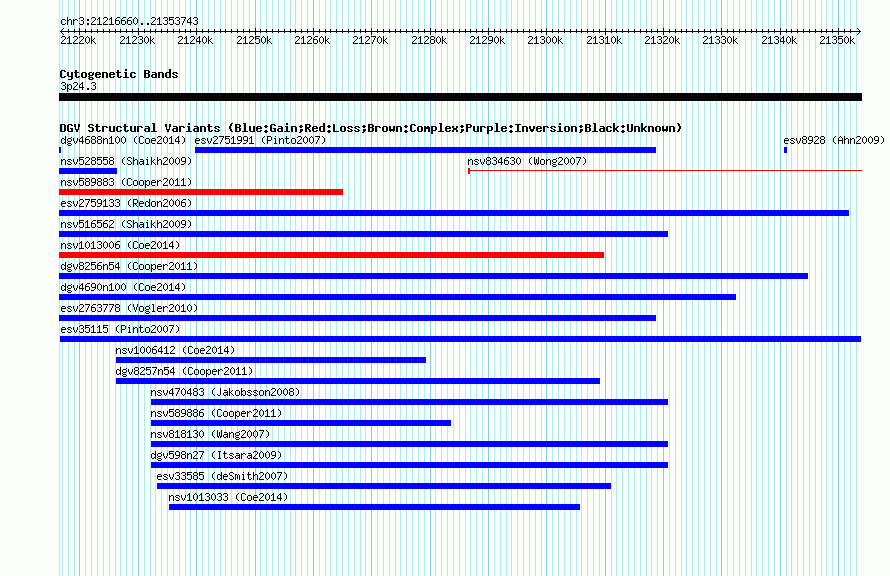Click the blue bar for esv2763778
The height and width of the screenshot is (576, 890).
point(358,318)
